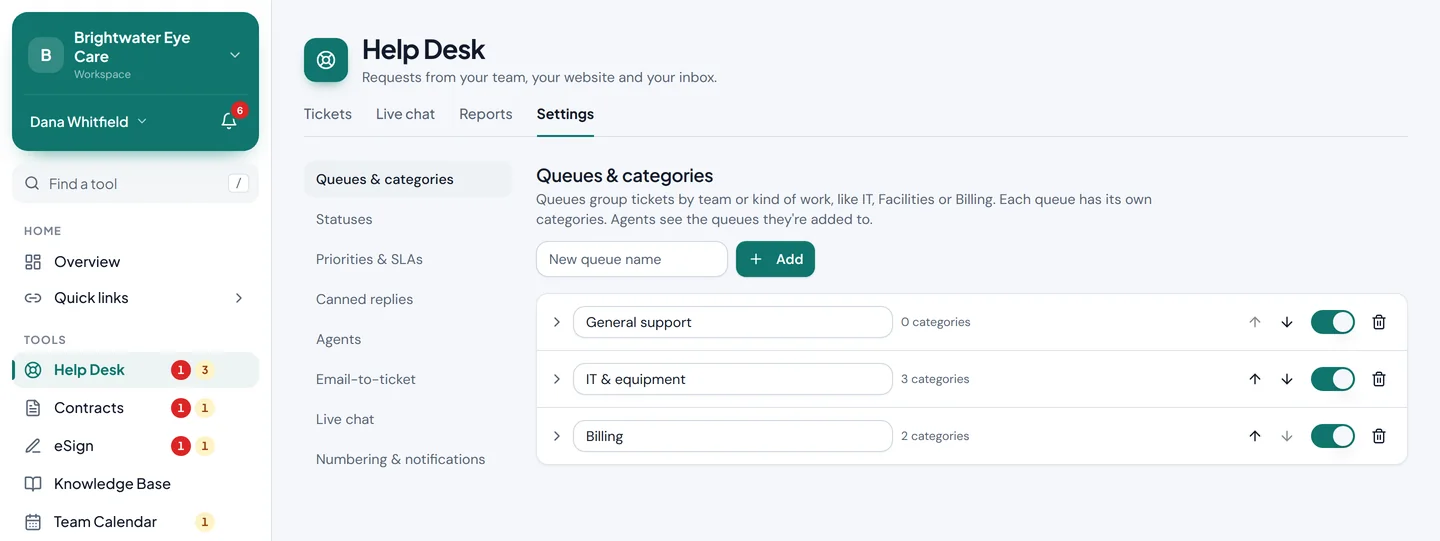Expand the Quick links chevron
This screenshot has height=541, width=1440.
click(x=238, y=298)
